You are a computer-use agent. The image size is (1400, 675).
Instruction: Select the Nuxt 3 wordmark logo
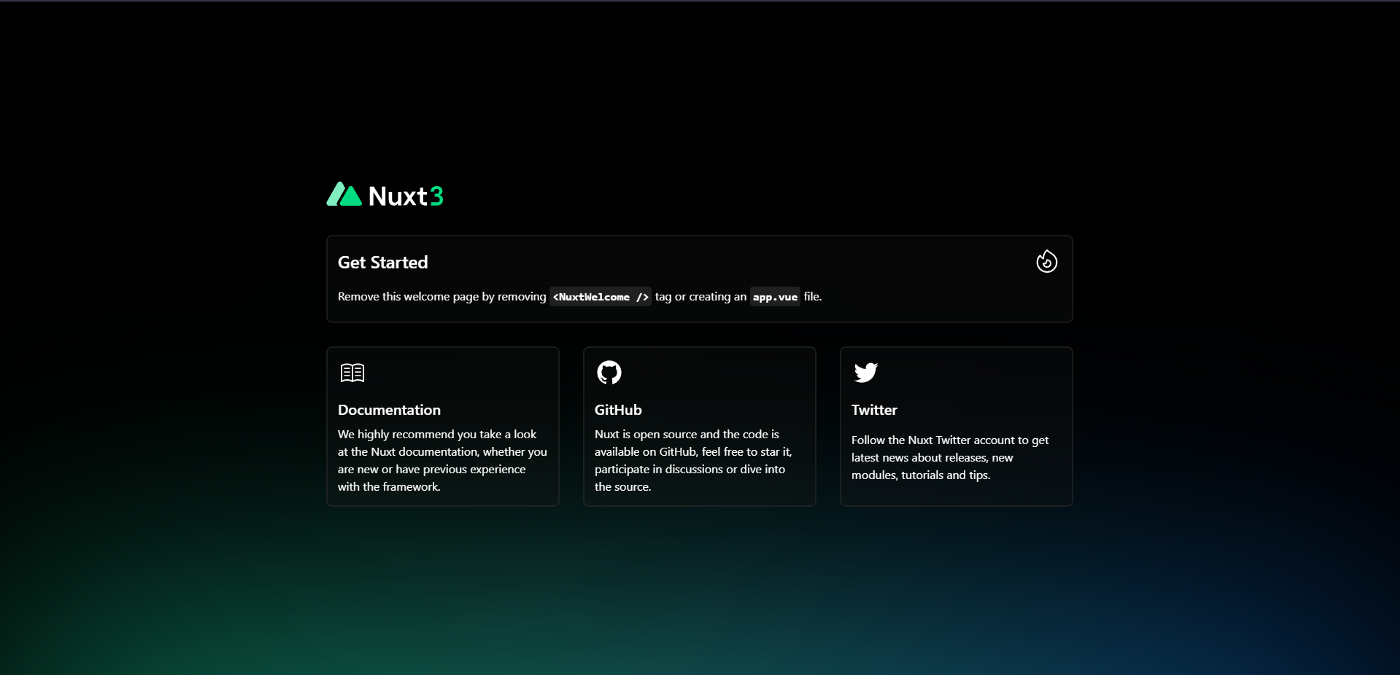pos(385,195)
